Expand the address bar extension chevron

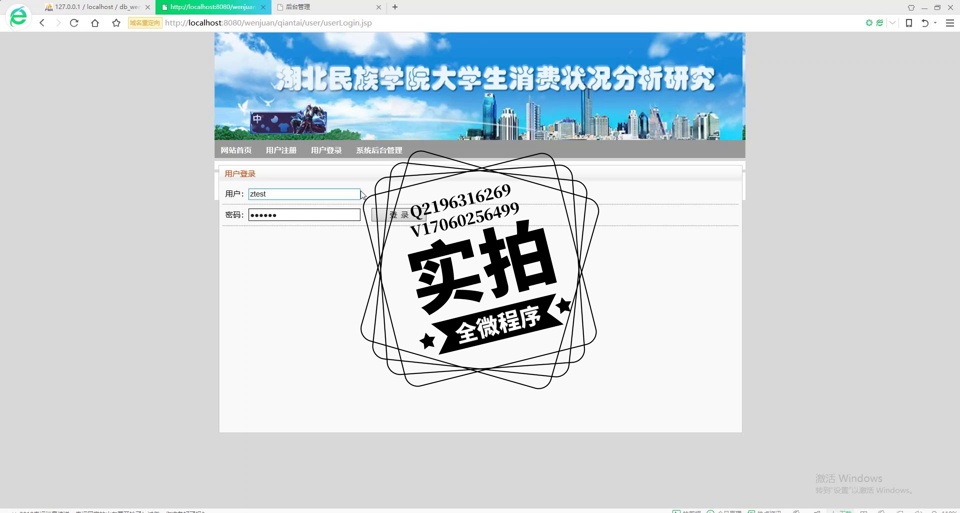click(892, 23)
